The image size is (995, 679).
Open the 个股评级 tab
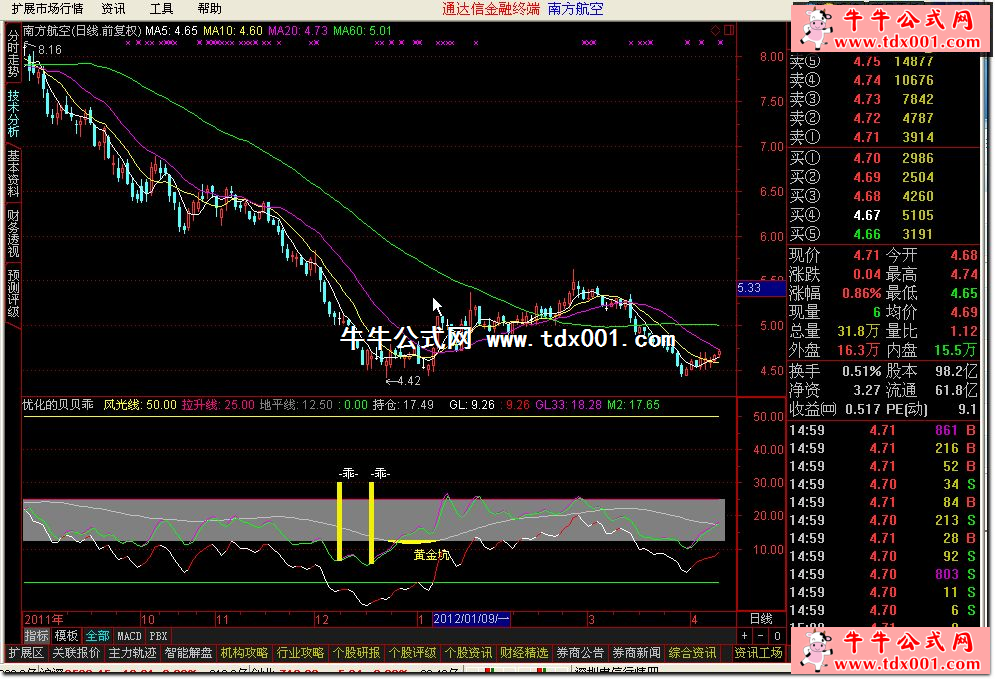pyautogui.click(x=412, y=652)
